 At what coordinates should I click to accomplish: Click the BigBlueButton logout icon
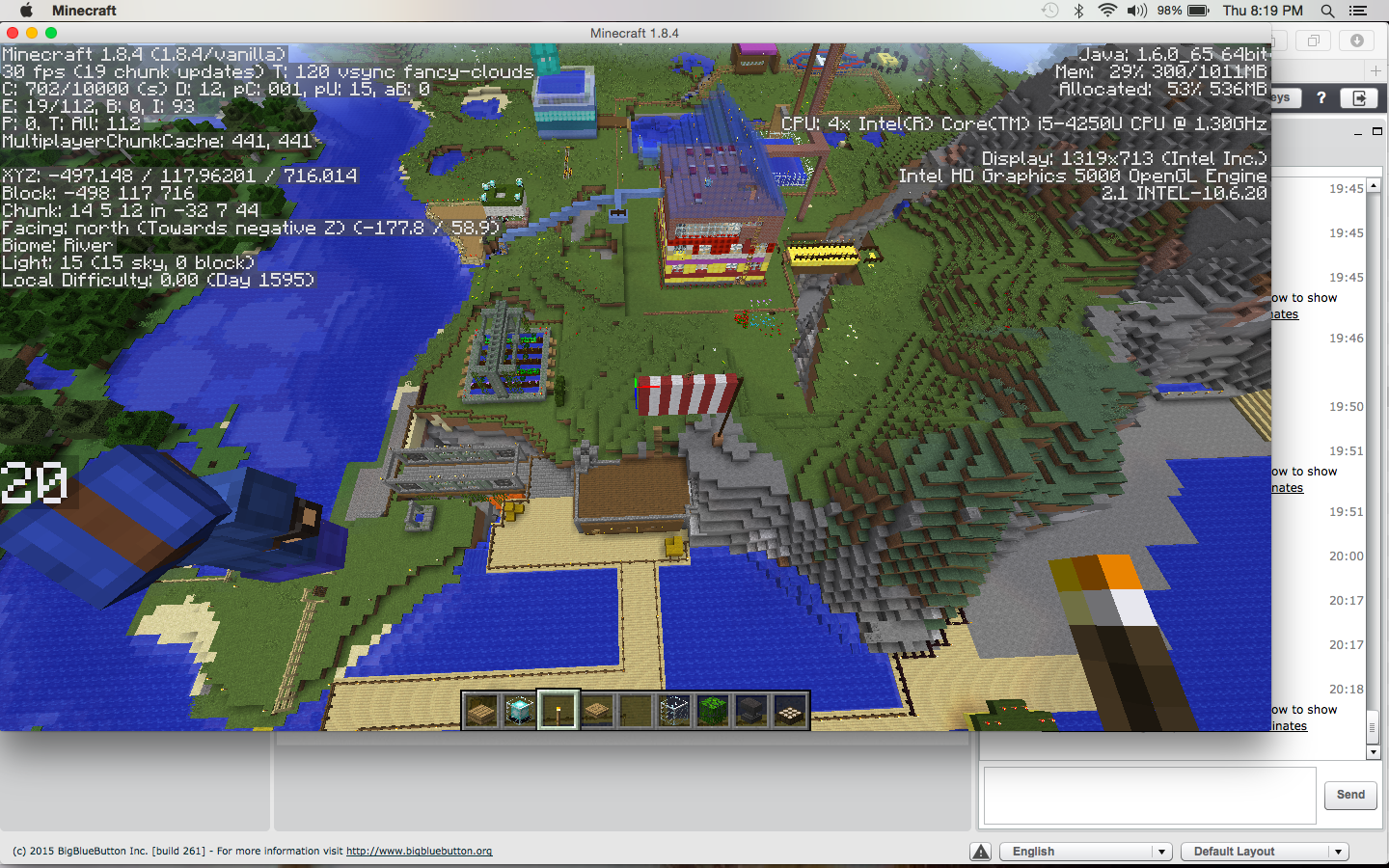pyautogui.click(x=1359, y=97)
